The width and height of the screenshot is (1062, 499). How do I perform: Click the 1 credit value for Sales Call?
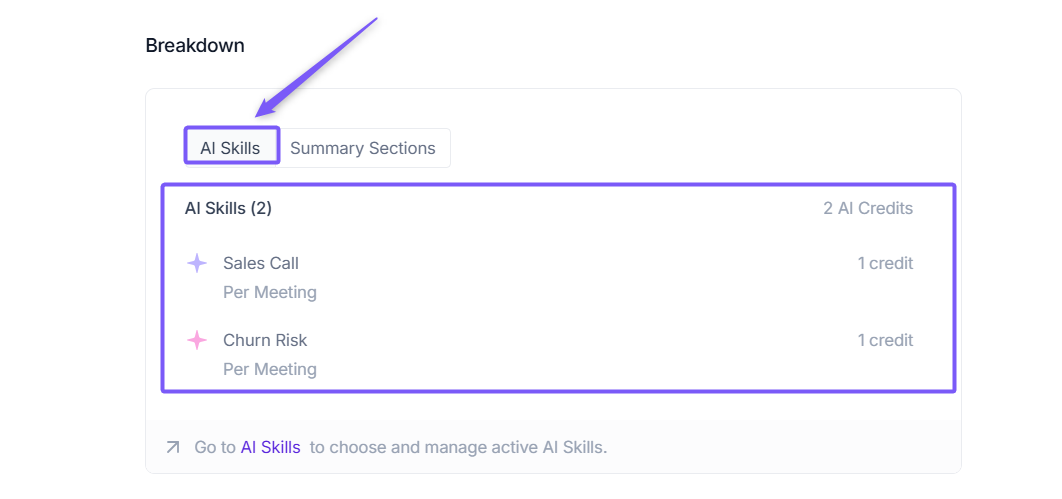885,264
